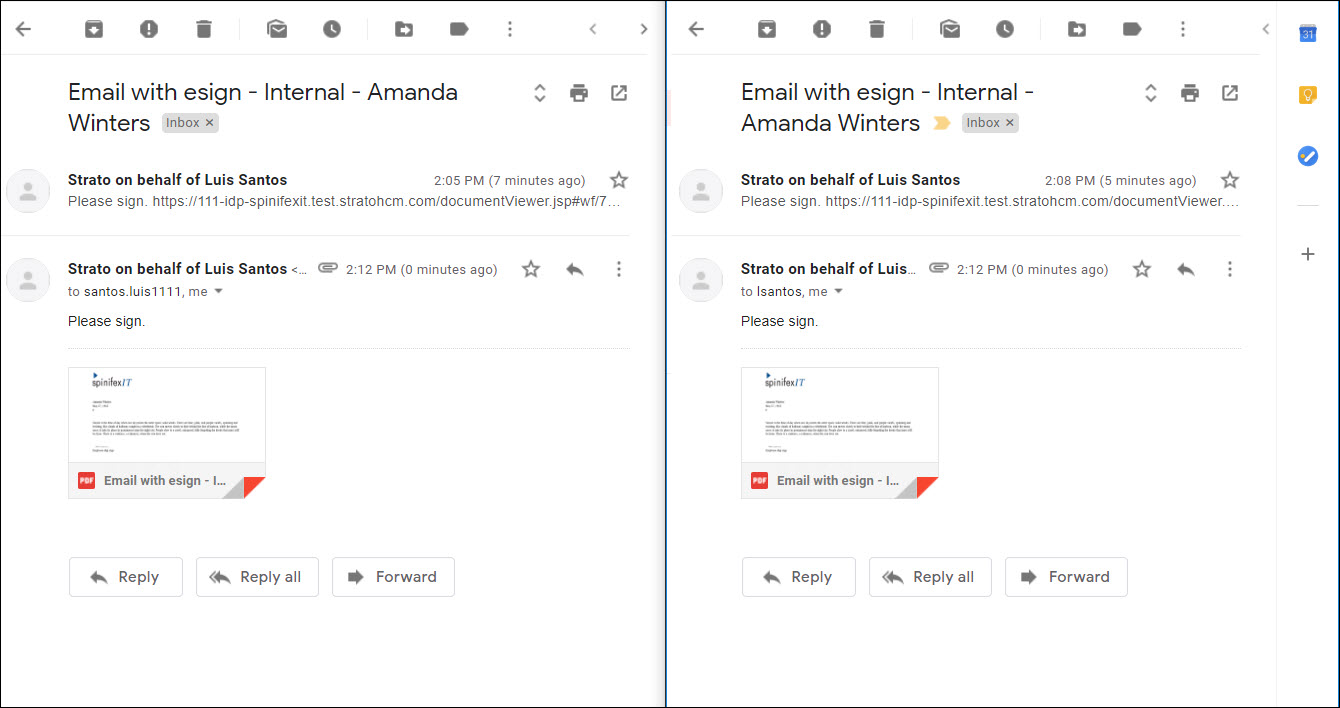This screenshot has width=1340, height=708.
Task: Open Move to folder in right pane
Action: pos(1077,29)
